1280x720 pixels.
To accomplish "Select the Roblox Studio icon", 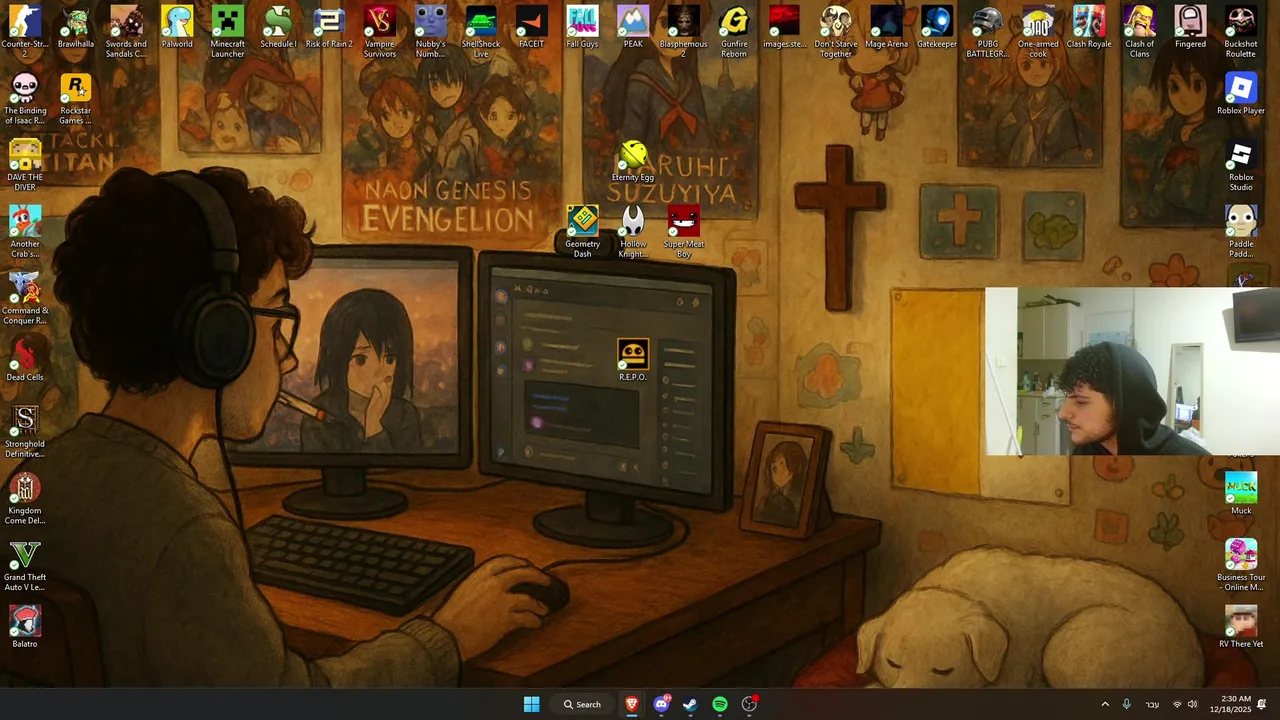I will [1241, 165].
